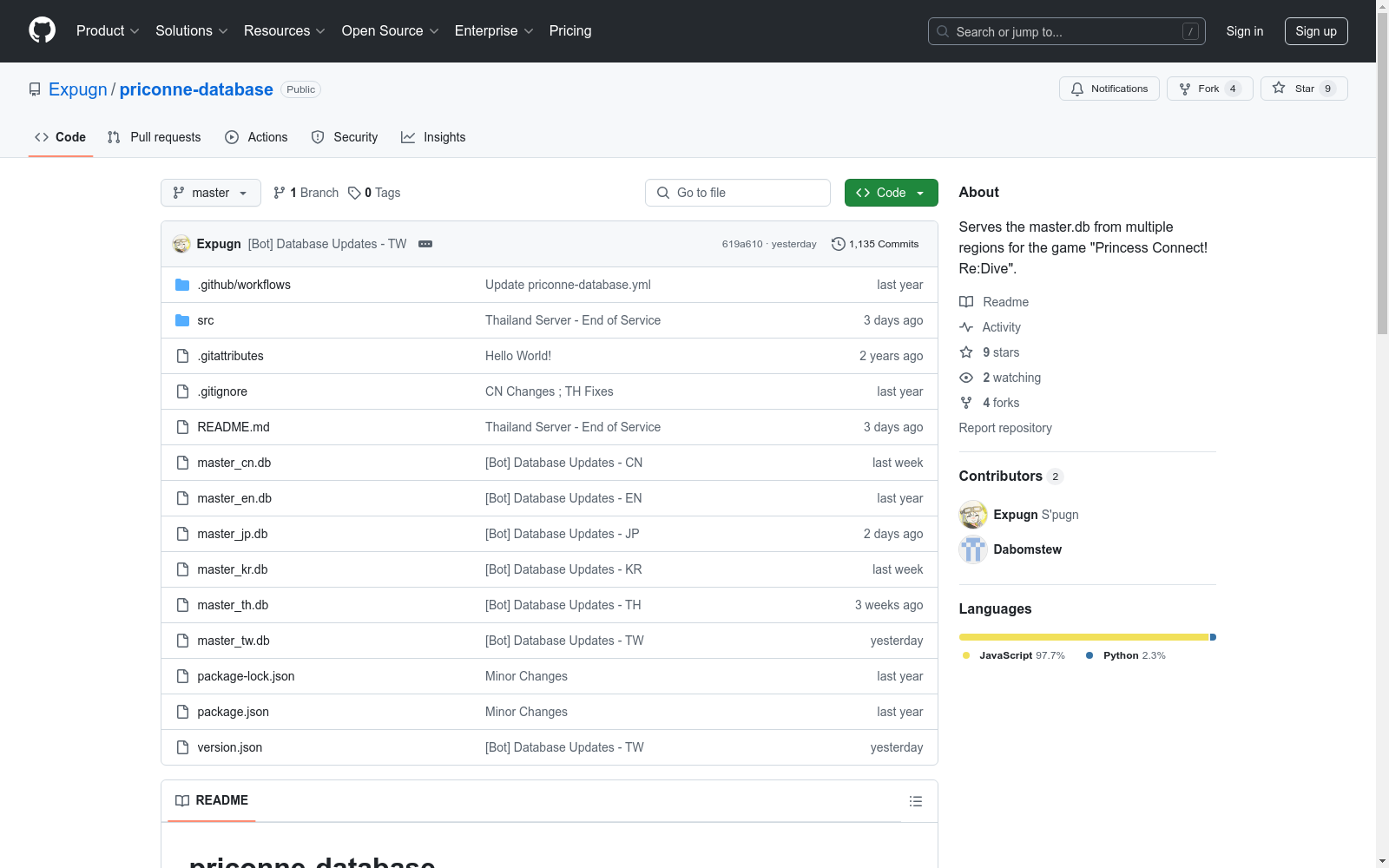Screen dimensions: 1389x868
Task: Open the README.md file
Action: (234, 427)
